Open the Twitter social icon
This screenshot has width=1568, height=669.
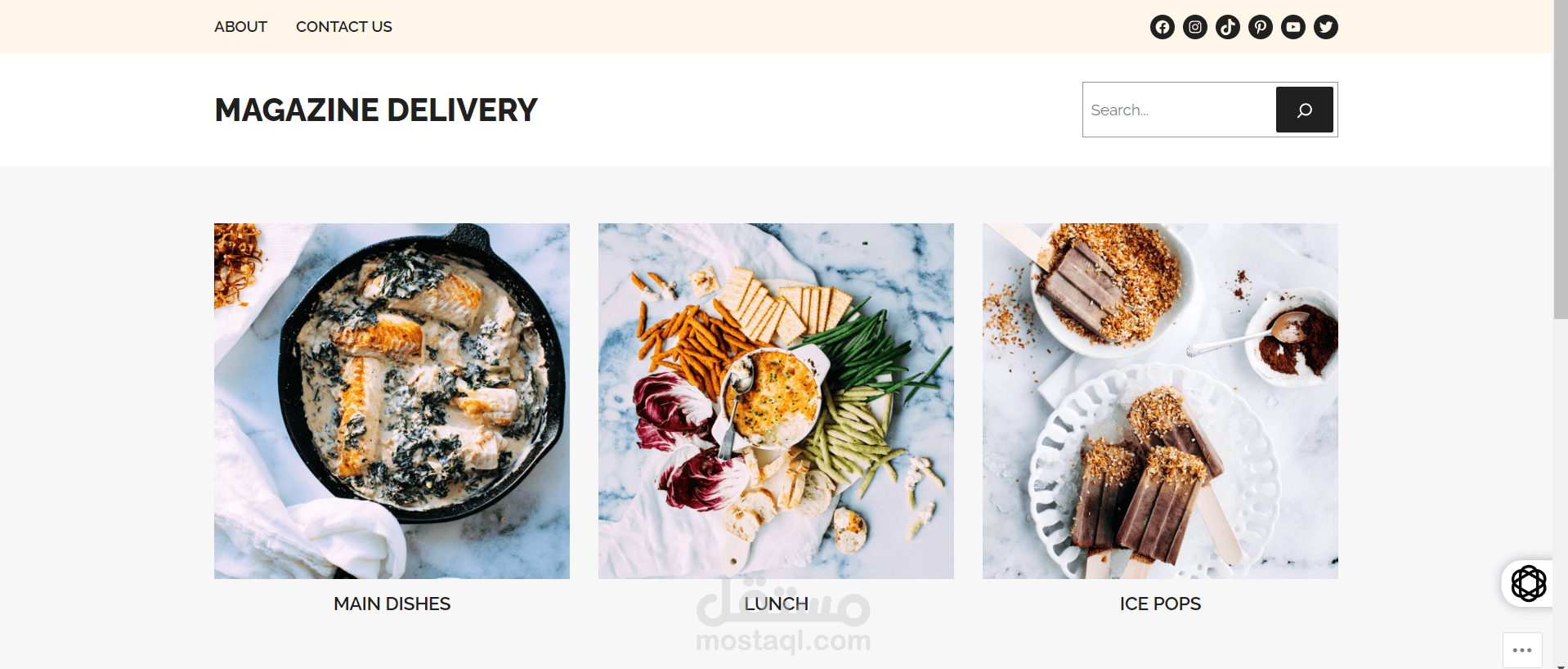(x=1325, y=27)
